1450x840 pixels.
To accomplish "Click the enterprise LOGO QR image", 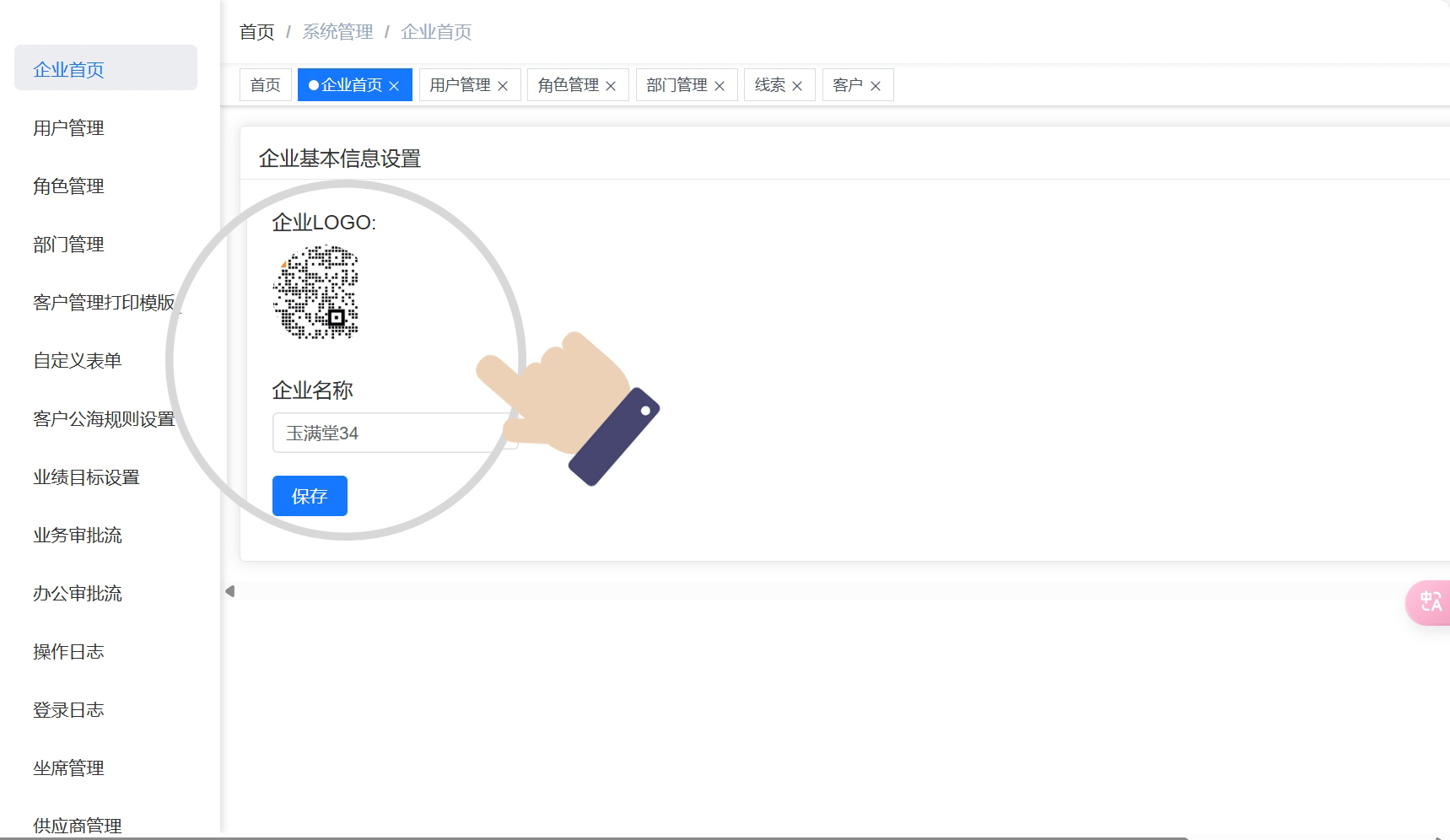I will tap(315, 292).
